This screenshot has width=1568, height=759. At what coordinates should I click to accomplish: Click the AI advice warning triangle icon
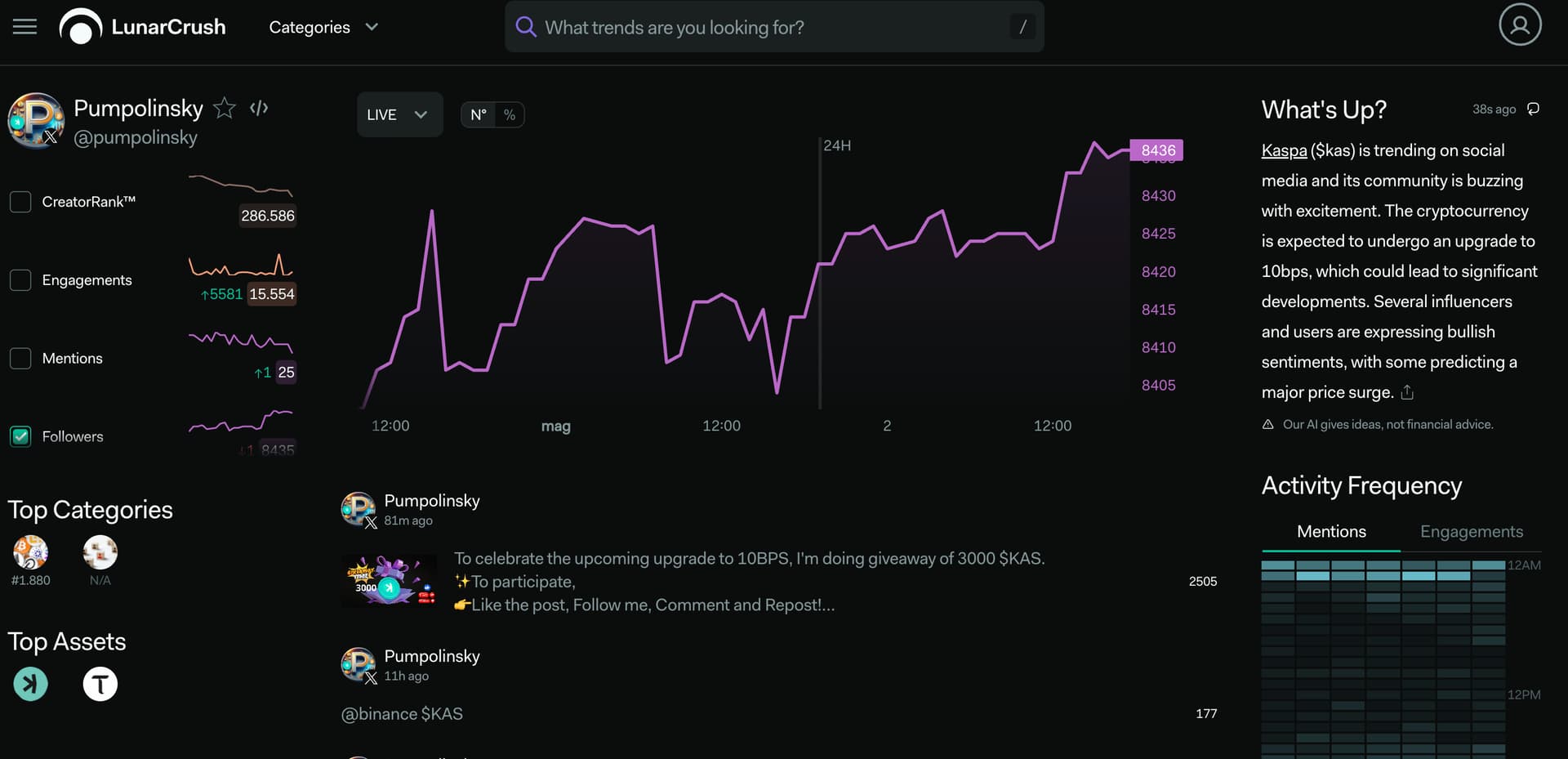coord(1267,424)
